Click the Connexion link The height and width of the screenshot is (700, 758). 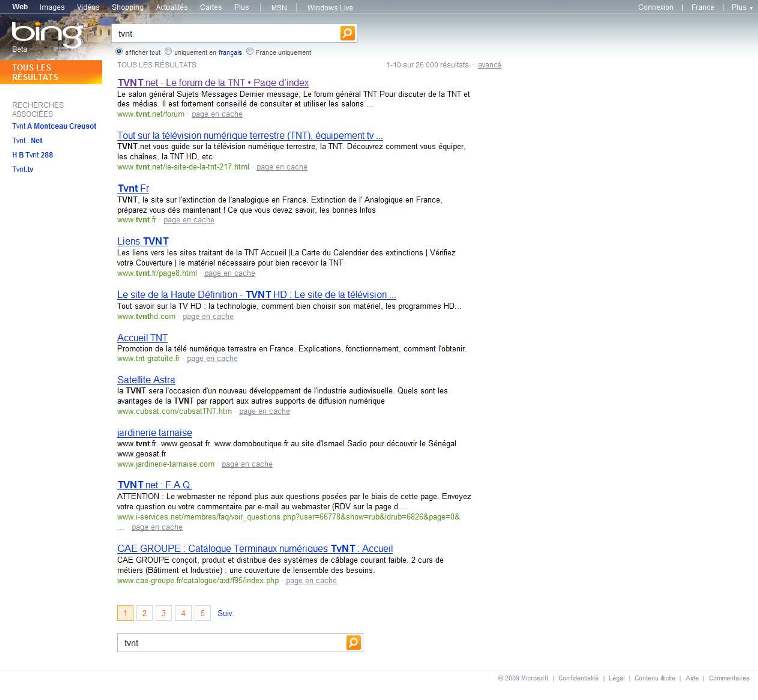pos(656,7)
